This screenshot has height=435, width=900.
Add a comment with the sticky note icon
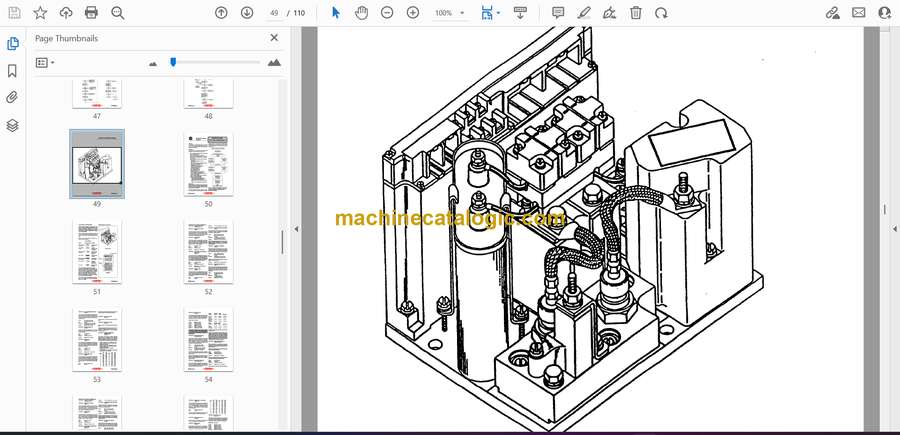coord(558,13)
